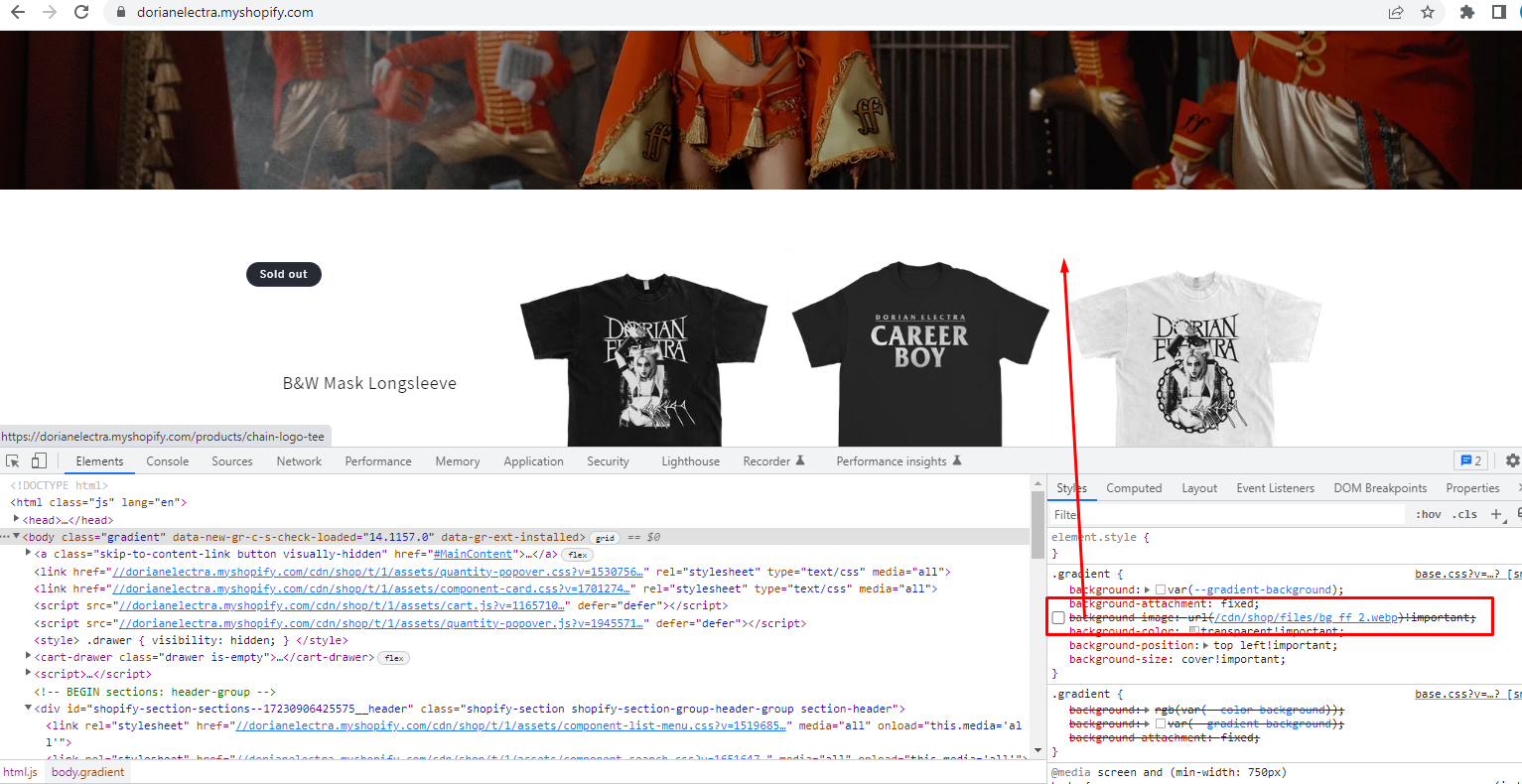Select html.js in the breadcrumb bar
1522x784 pixels.
click(20, 772)
